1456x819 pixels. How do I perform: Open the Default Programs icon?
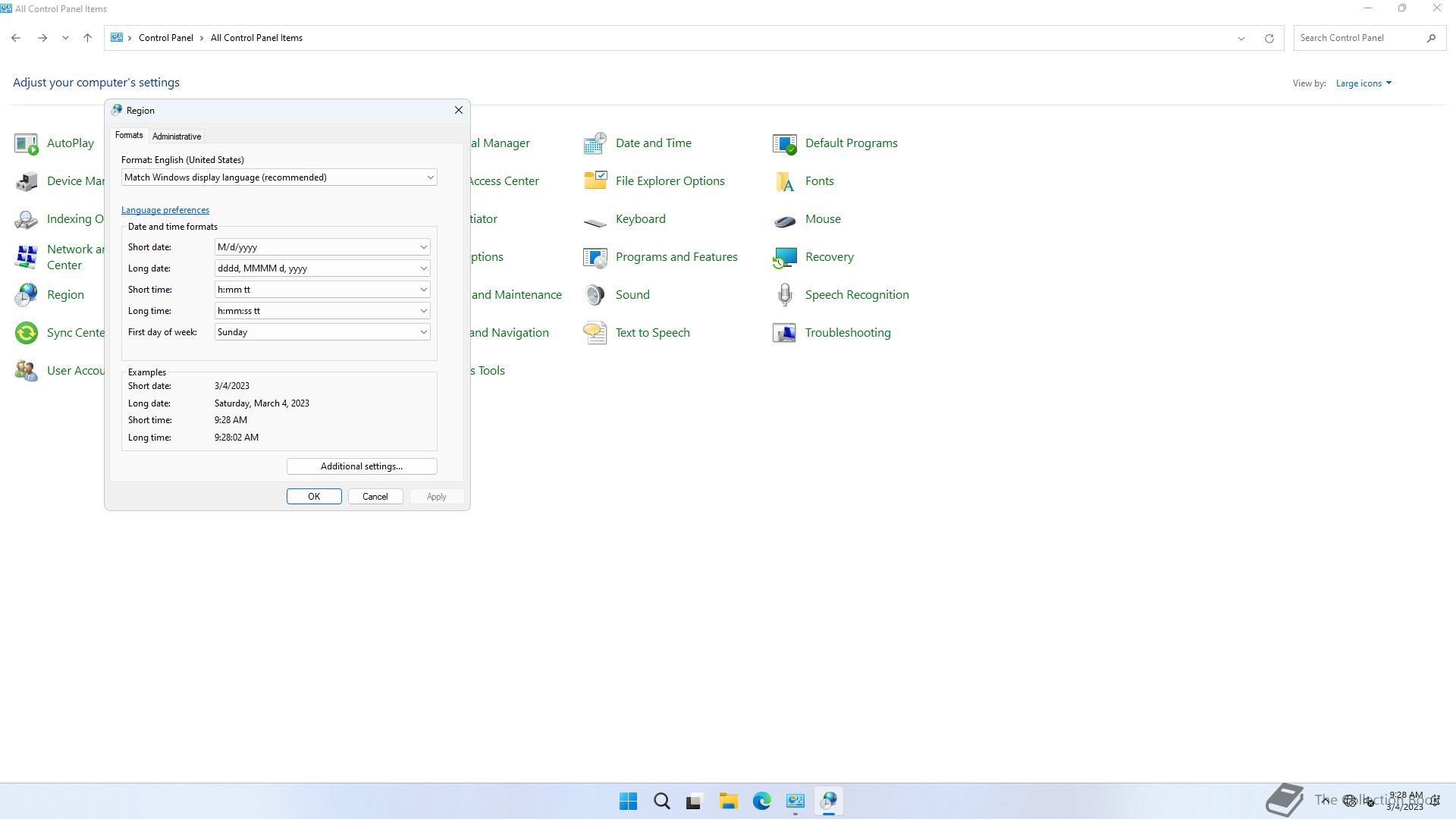[785, 143]
